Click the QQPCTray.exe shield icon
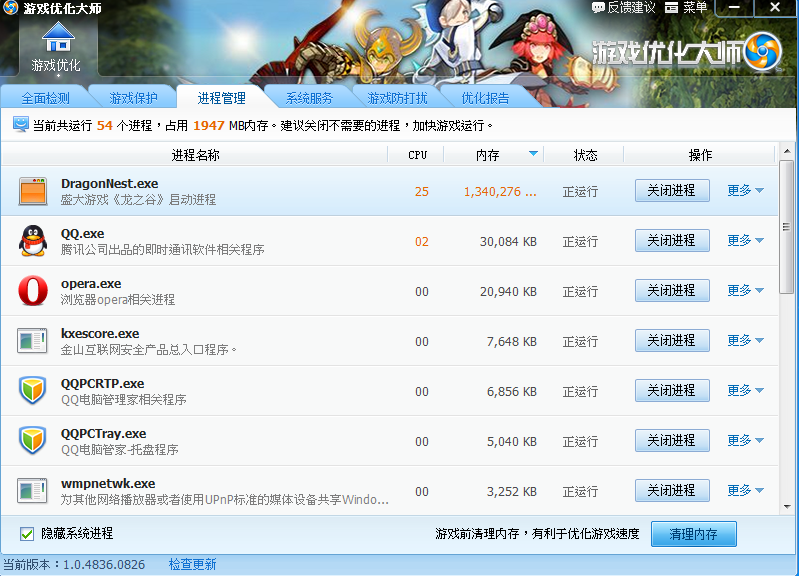The height and width of the screenshot is (576, 799). (x=33, y=441)
